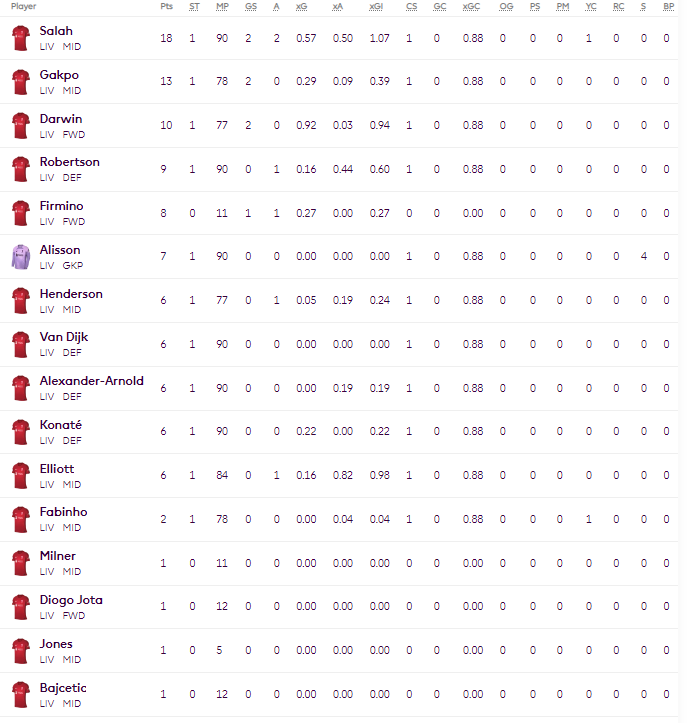693x723 pixels.
Task: Click Firmino's red shirt icon
Action: point(20,213)
